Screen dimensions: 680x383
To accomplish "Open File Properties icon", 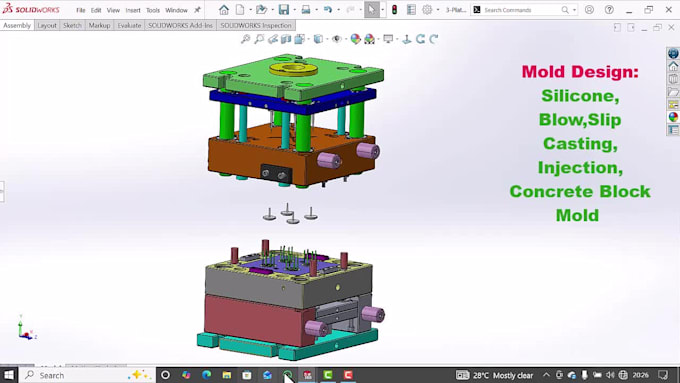I will pos(411,10).
